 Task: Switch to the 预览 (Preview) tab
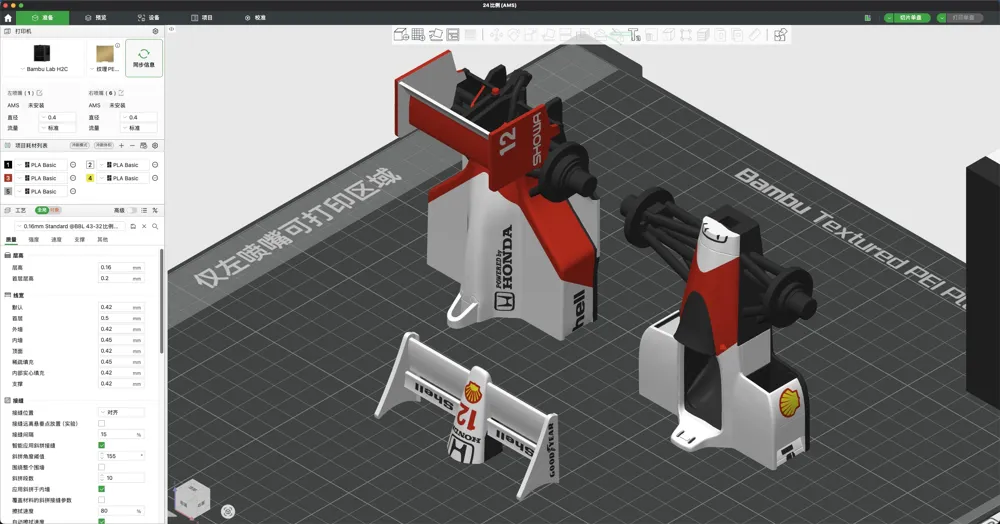click(x=96, y=18)
